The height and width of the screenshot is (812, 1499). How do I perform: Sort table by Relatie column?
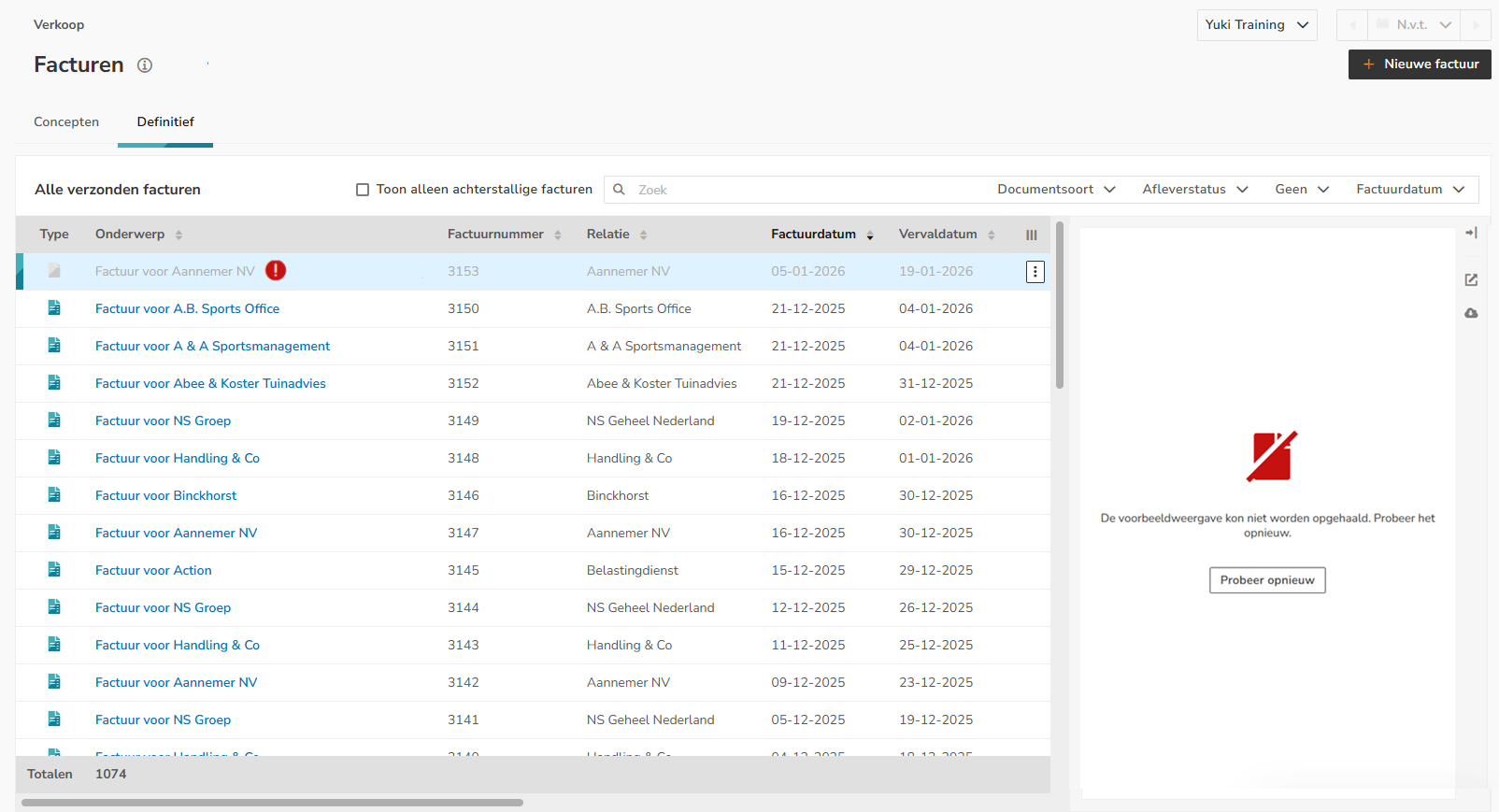(x=617, y=235)
